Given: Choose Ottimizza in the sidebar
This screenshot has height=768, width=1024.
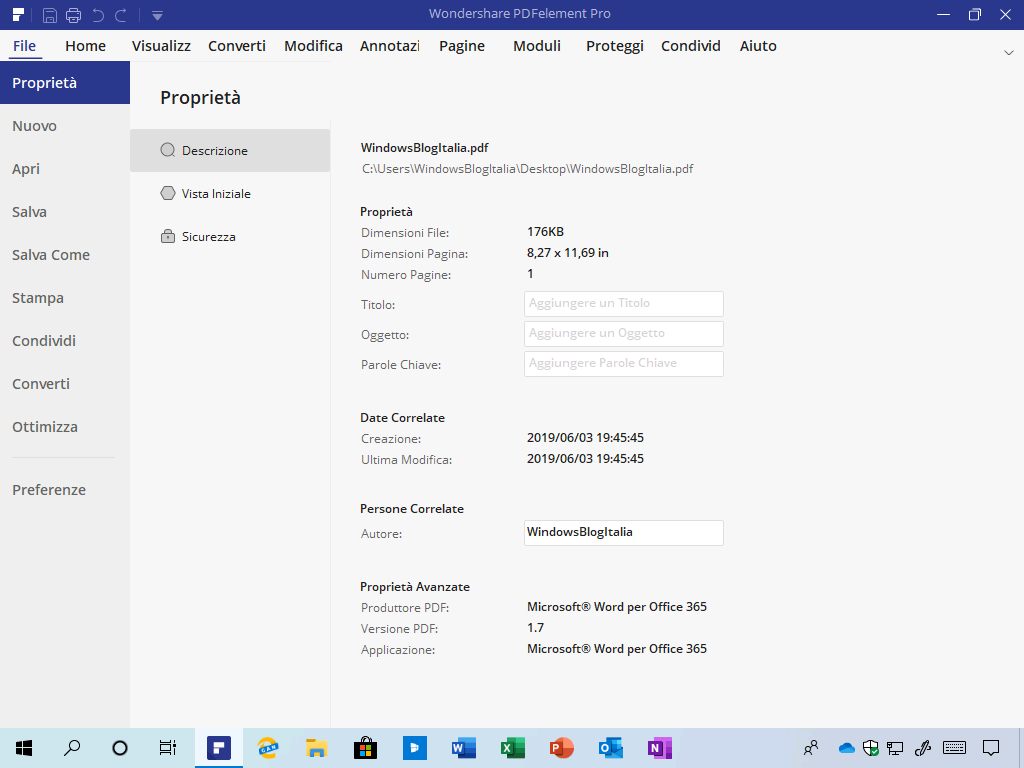Looking at the screenshot, I should pyautogui.click(x=65, y=427).
